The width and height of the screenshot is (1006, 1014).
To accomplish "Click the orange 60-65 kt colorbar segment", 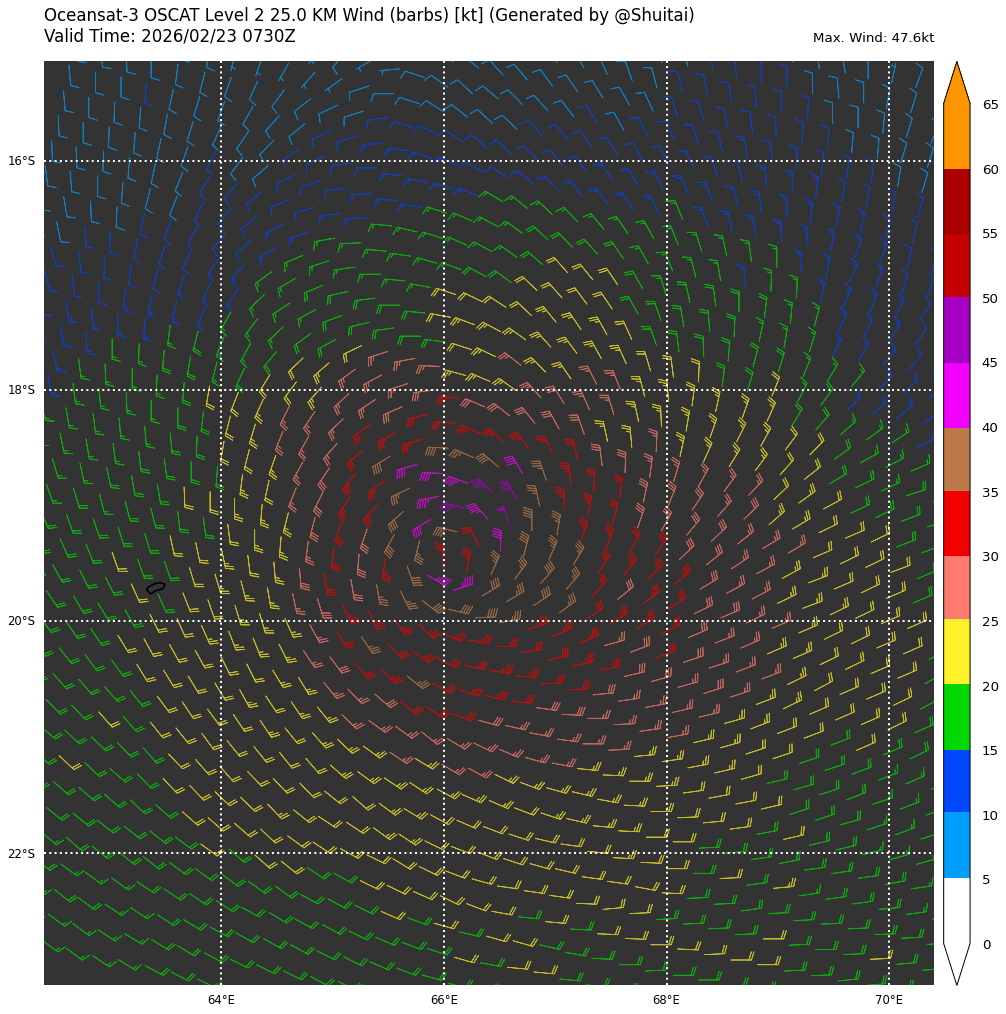I will [956, 136].
